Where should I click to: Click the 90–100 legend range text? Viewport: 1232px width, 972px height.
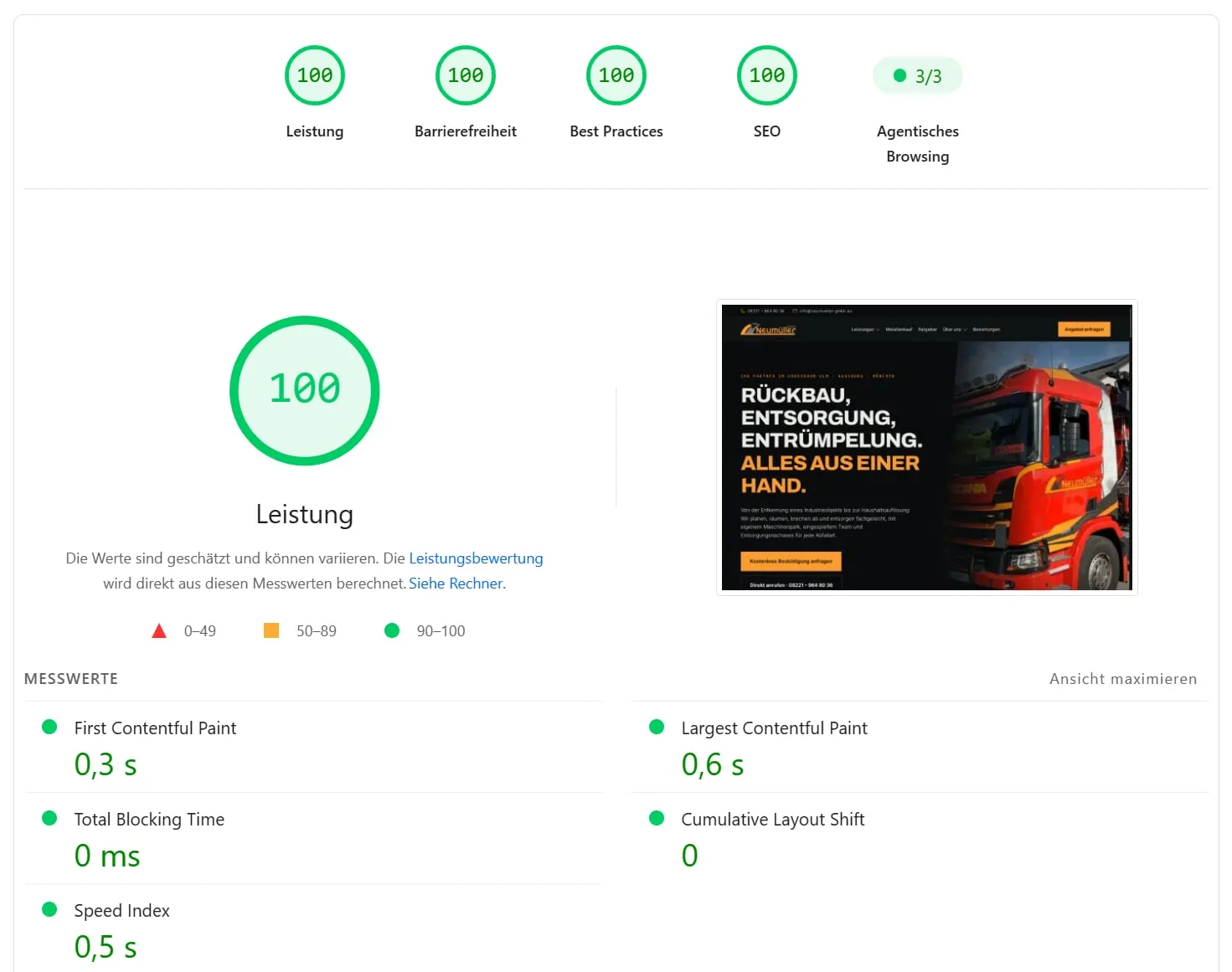(441, 631)
